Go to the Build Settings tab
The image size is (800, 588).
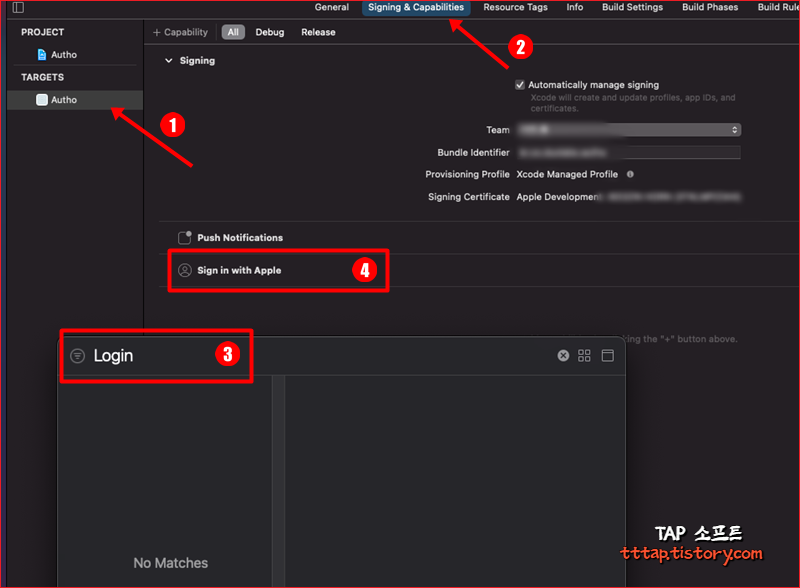(632, 7)
